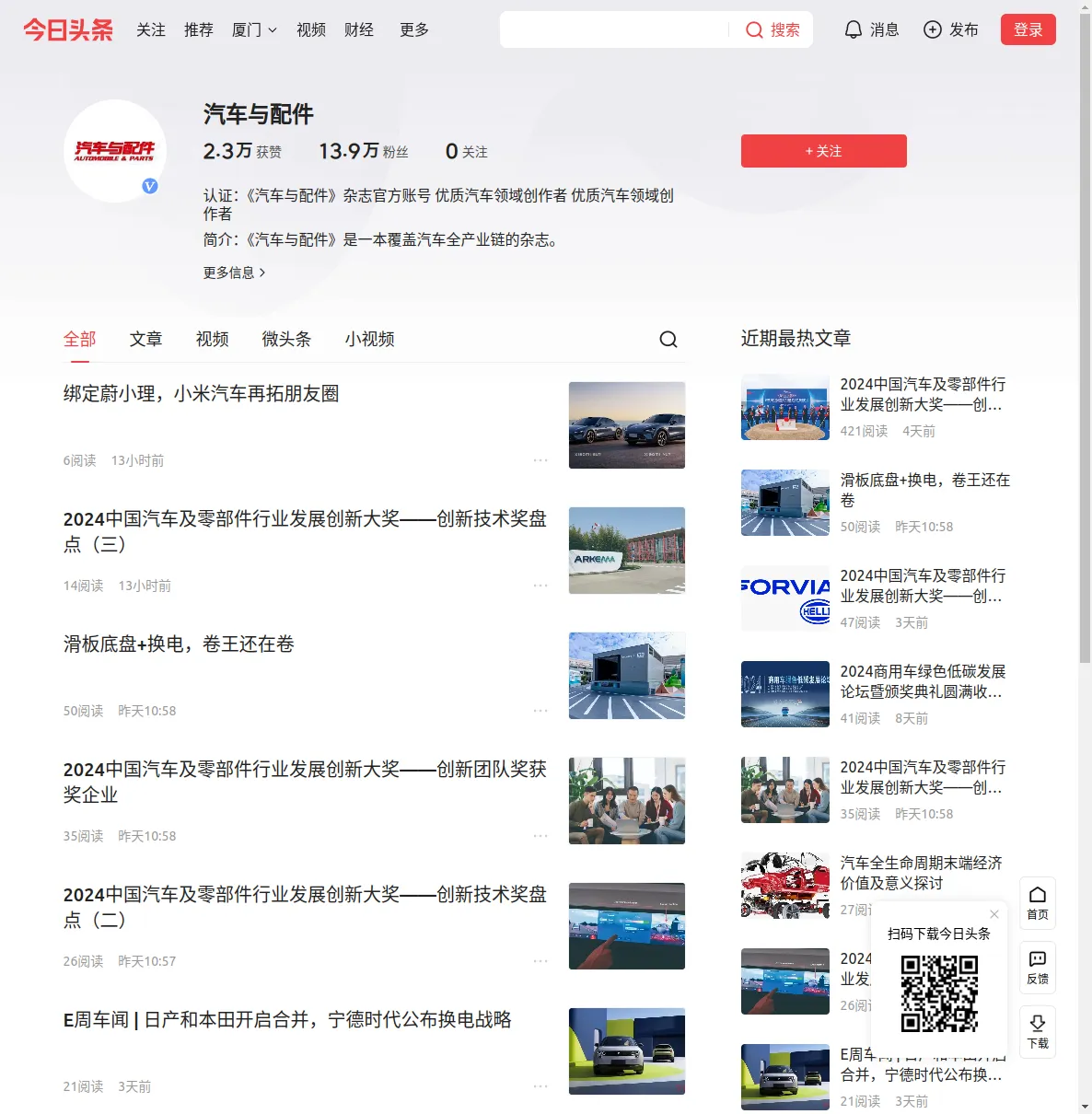Viewport: 1092px width, 1114px height.
Task: Close the QR code download popup
Action: [994, 914]
